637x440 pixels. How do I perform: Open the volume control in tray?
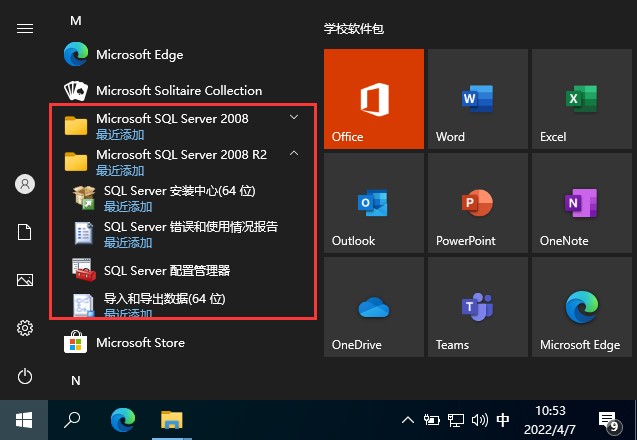pos(480,420)
